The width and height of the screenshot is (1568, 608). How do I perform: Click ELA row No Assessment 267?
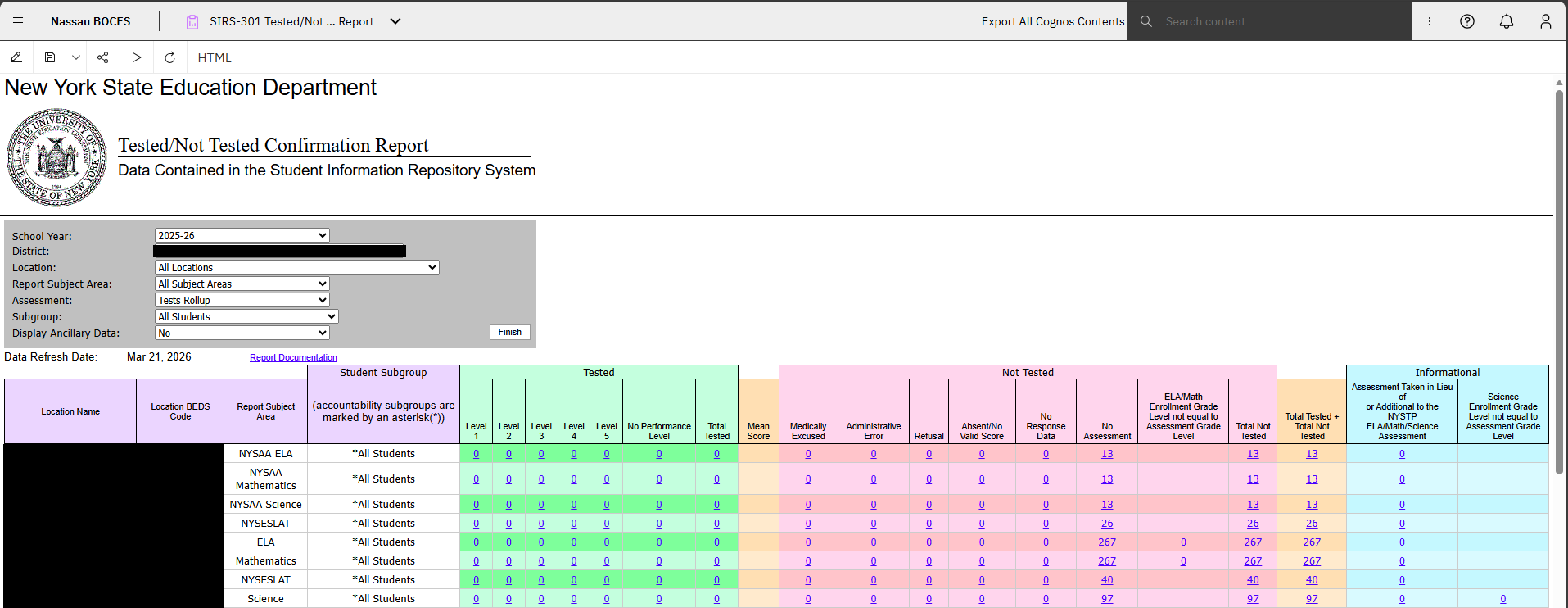(1107, 542)
